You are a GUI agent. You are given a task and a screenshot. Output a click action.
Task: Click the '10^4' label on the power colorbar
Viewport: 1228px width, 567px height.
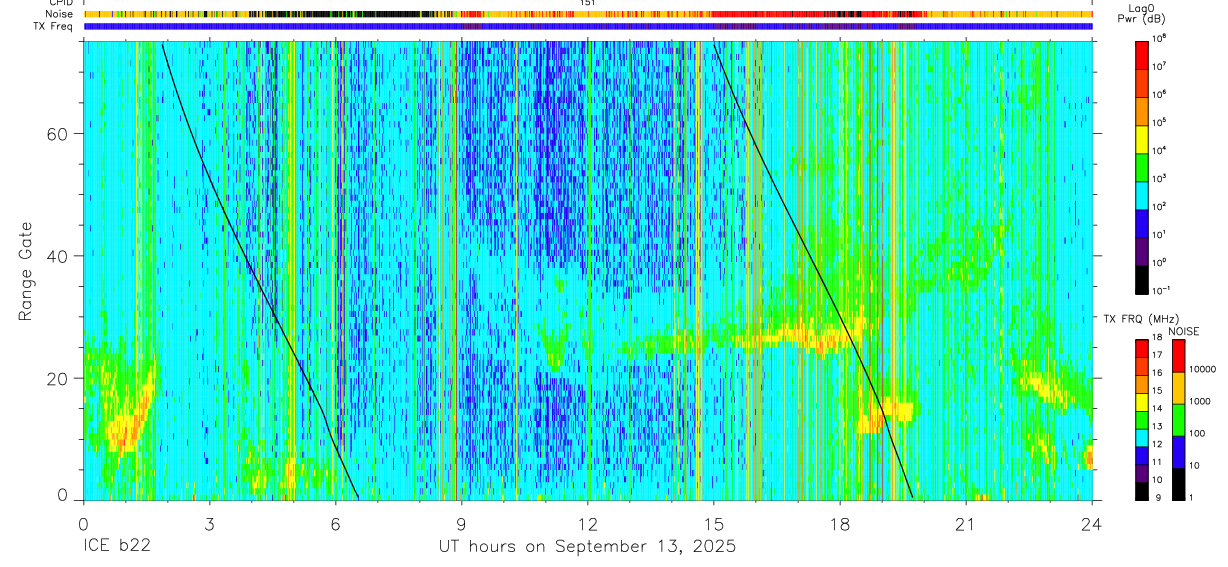click(x=1159, y=150)
